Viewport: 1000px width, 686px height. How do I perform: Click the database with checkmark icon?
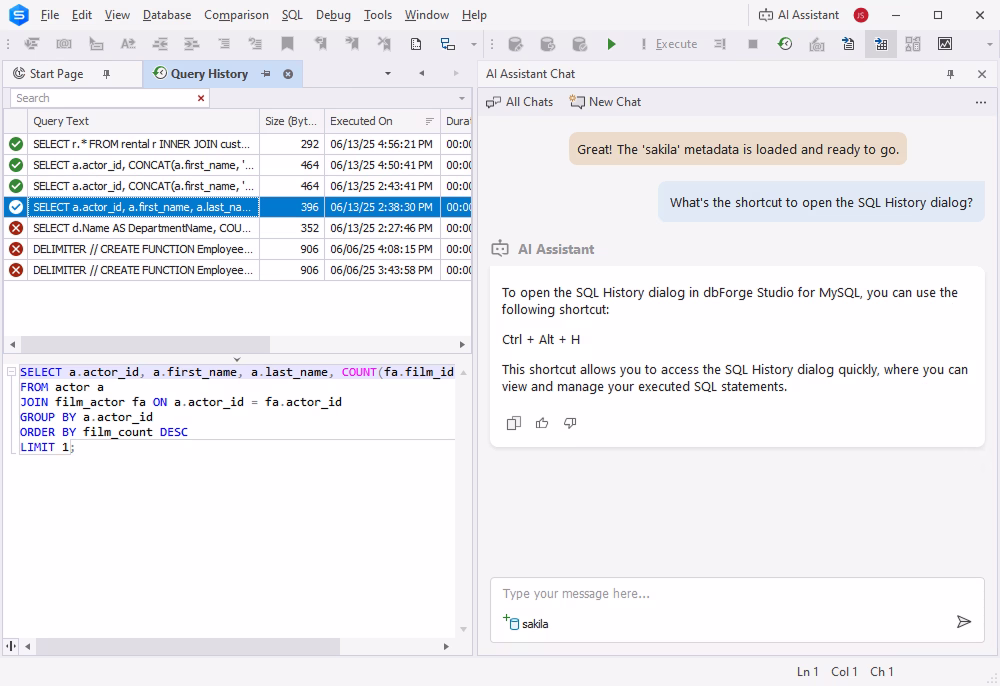(579, 44)
